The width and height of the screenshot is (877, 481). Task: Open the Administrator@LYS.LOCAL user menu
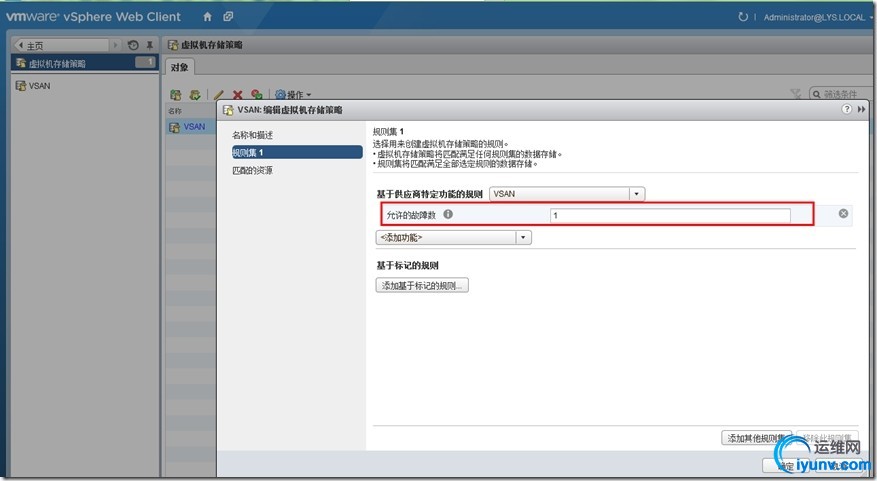[818, 17]
